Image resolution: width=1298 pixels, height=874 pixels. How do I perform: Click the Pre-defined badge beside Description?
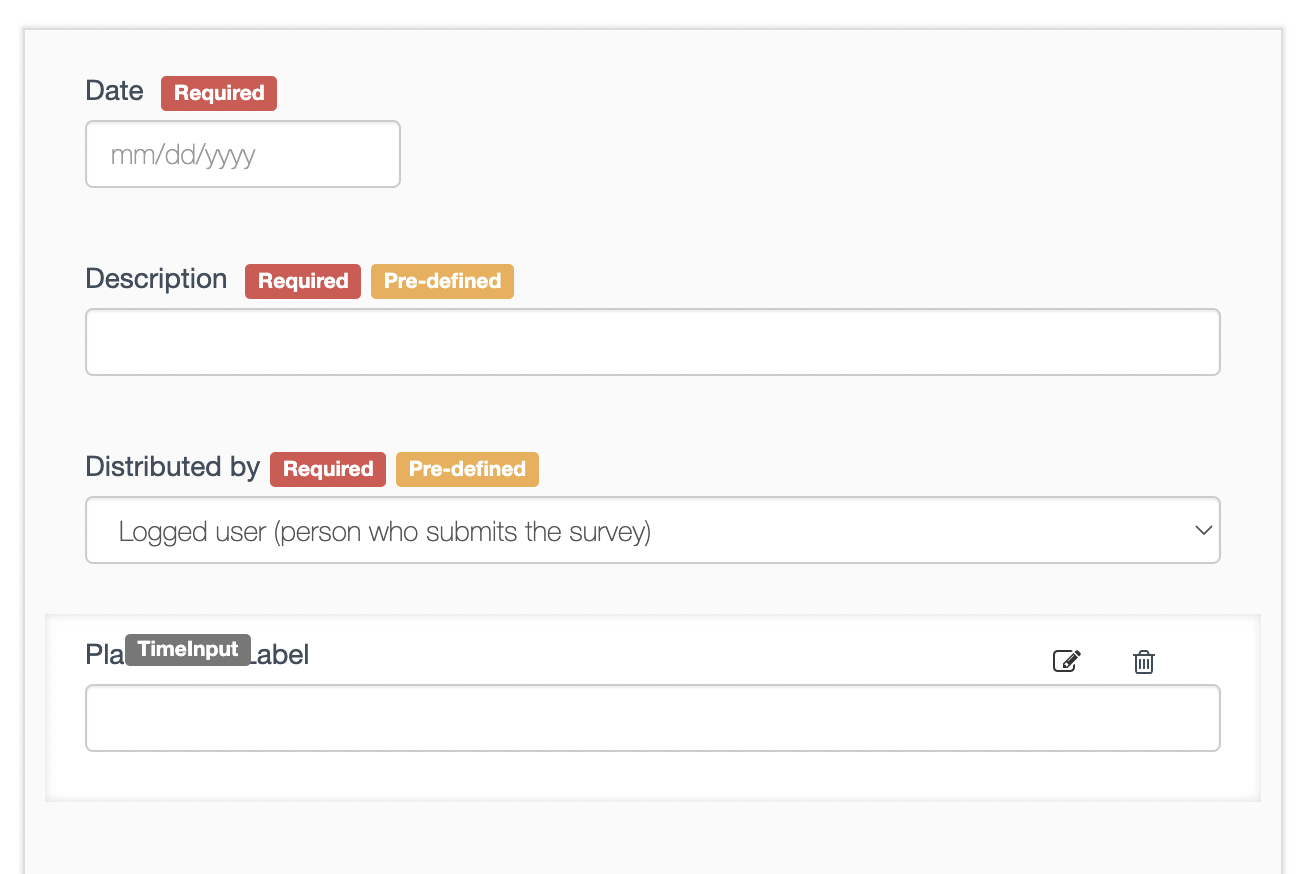(x=442, y=281)
